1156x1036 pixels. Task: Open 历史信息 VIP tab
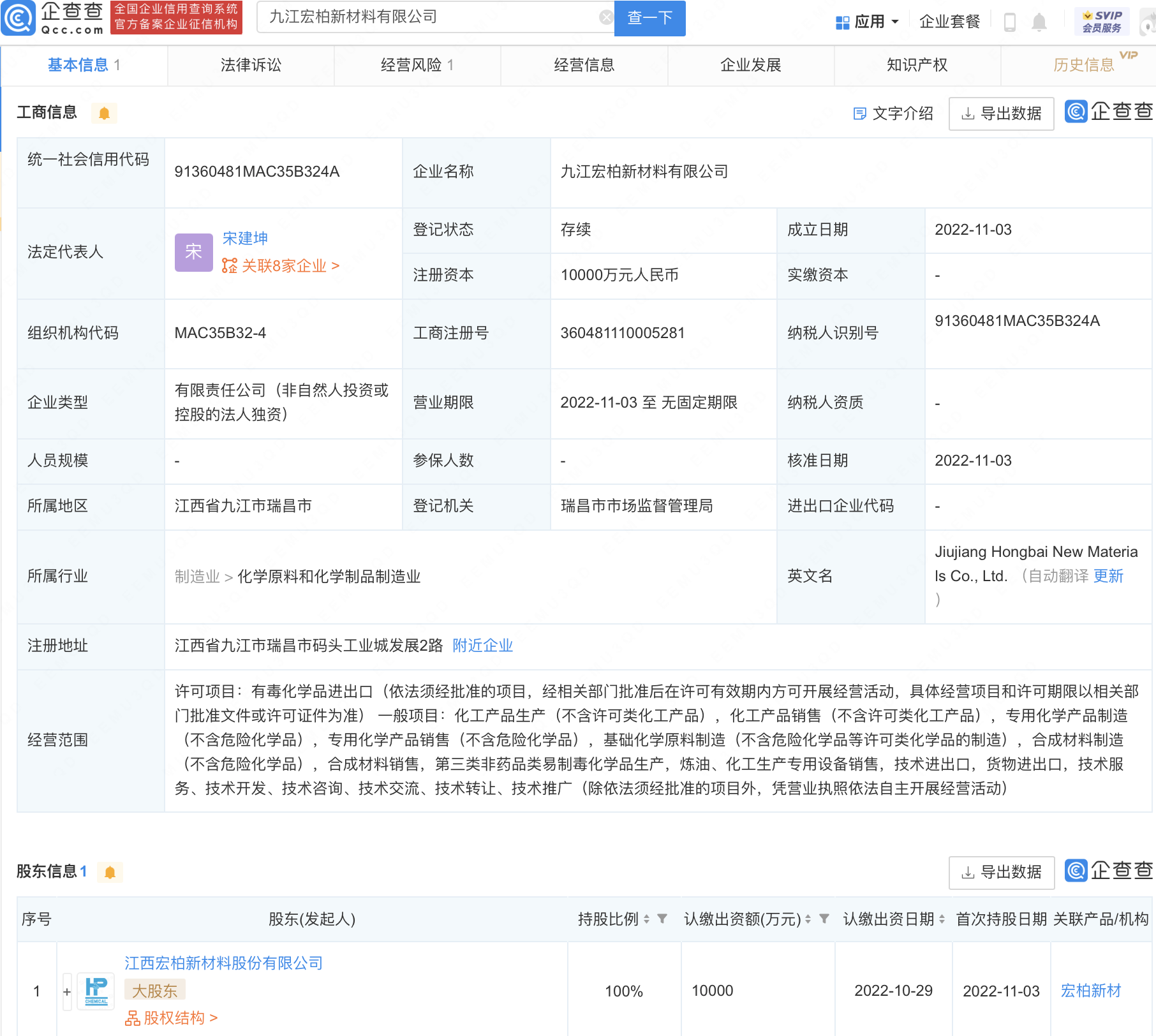pyautogui.click(x=1084, y=65)
